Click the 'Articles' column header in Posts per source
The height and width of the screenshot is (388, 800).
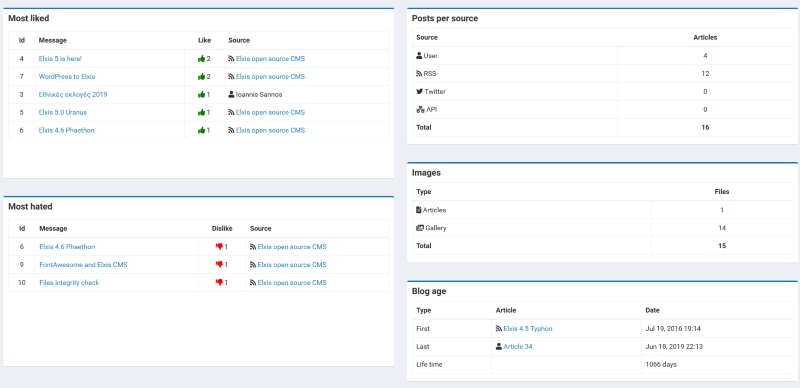705,37
